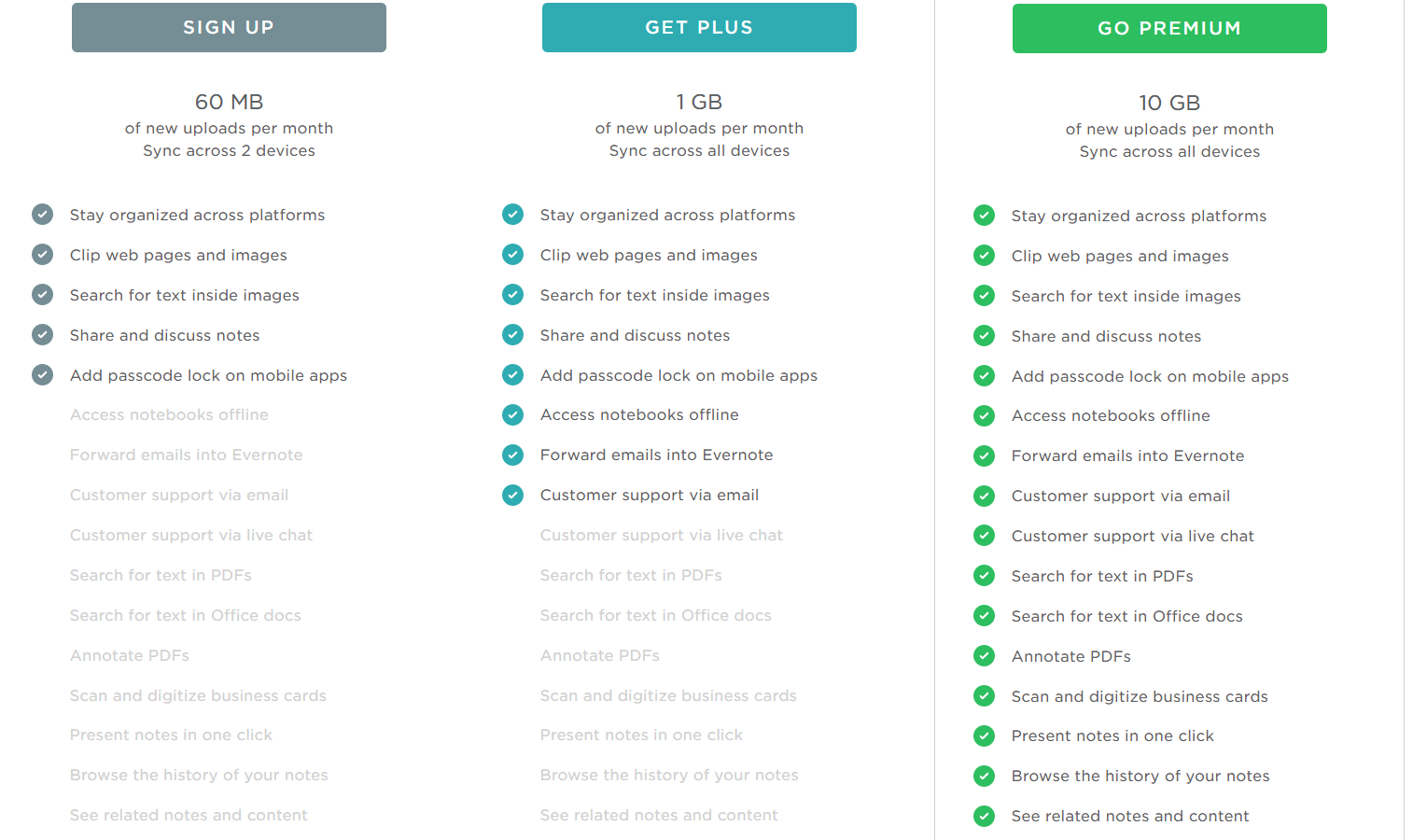Select Access notebooks offline checkmark in Plus column

coord(512,414)
